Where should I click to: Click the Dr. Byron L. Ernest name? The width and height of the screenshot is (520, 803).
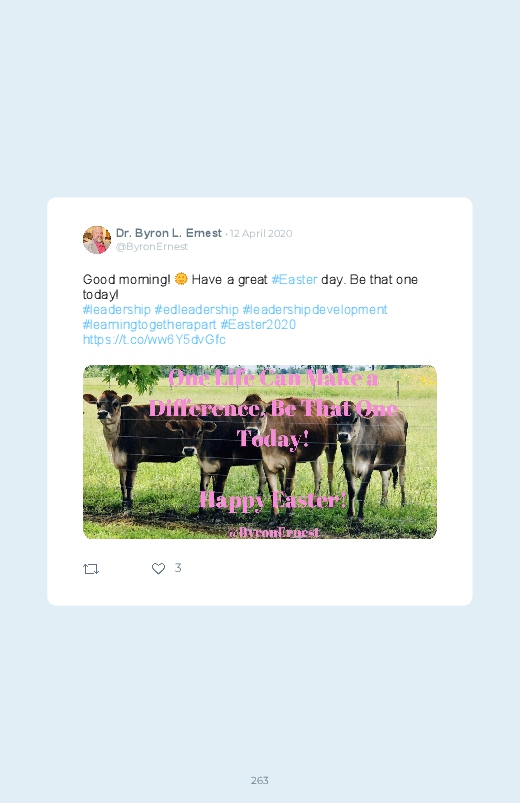(x=169, y=233)
